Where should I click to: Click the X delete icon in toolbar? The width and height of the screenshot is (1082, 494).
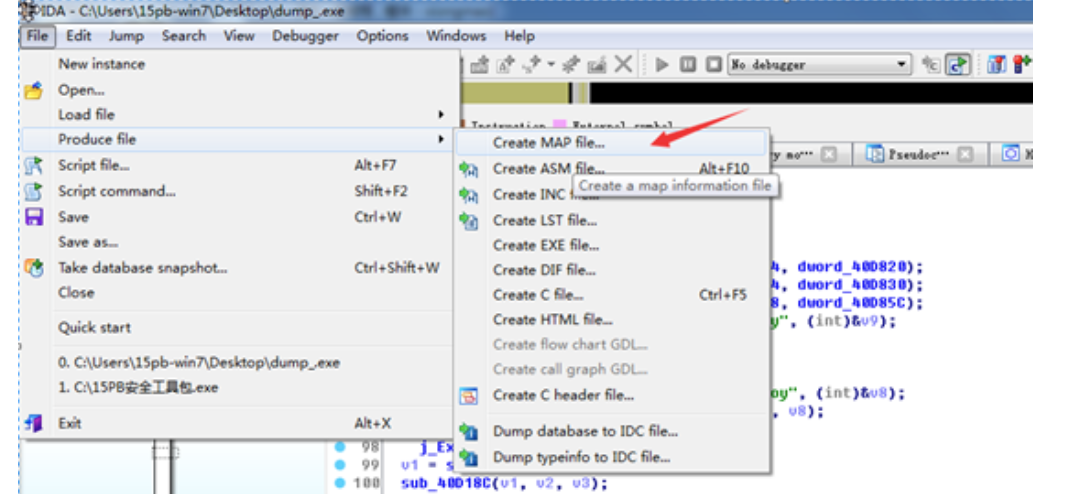[623, 65]
